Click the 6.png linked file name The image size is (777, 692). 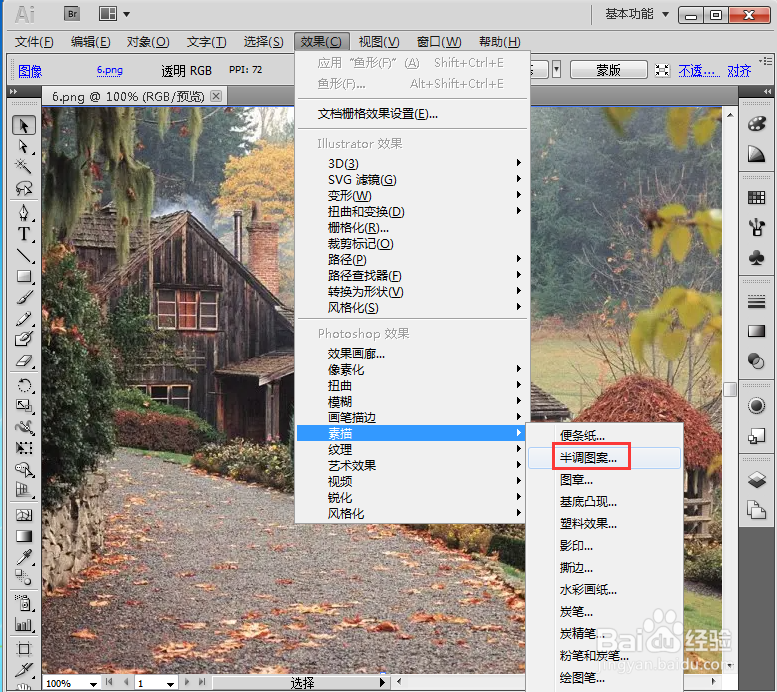click(110, 70)
